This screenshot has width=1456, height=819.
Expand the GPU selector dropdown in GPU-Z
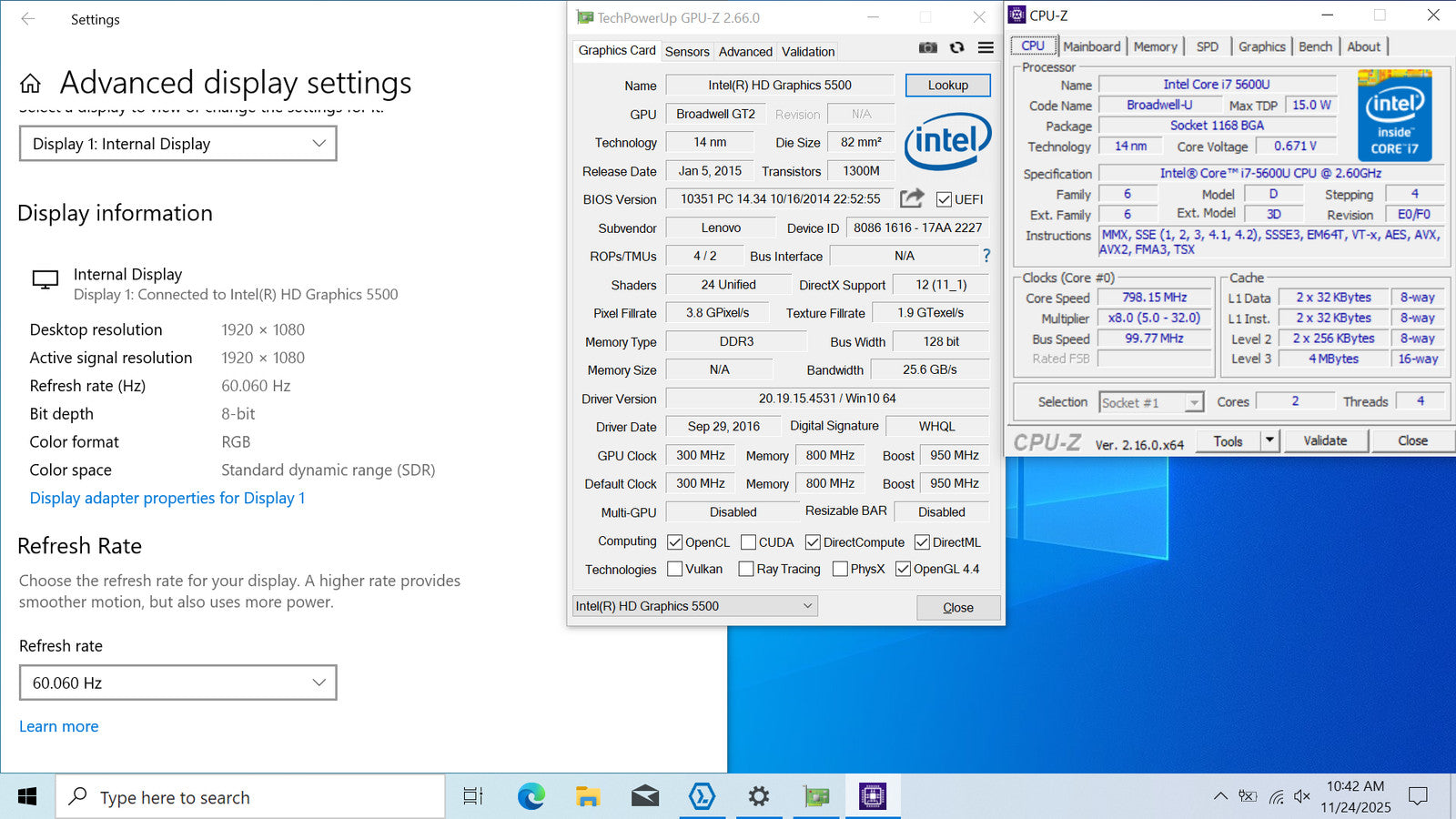click(x=695, y=606)
